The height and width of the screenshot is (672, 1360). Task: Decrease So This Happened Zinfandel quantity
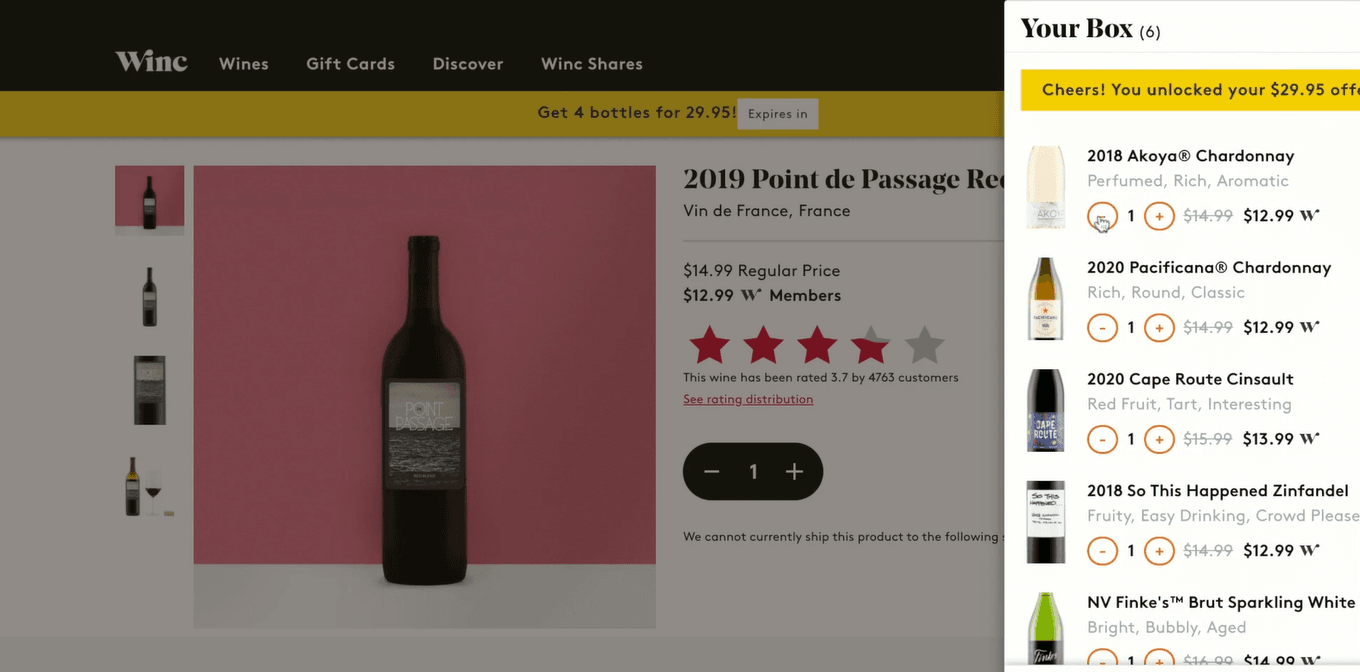click(x=1102, y=551)
